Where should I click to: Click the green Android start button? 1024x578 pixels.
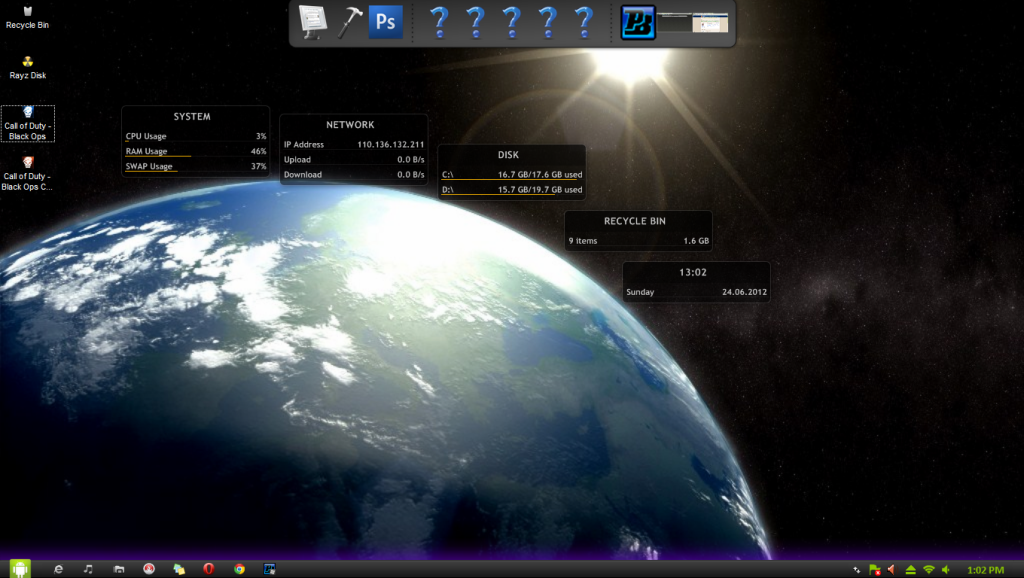coord(20,568)
